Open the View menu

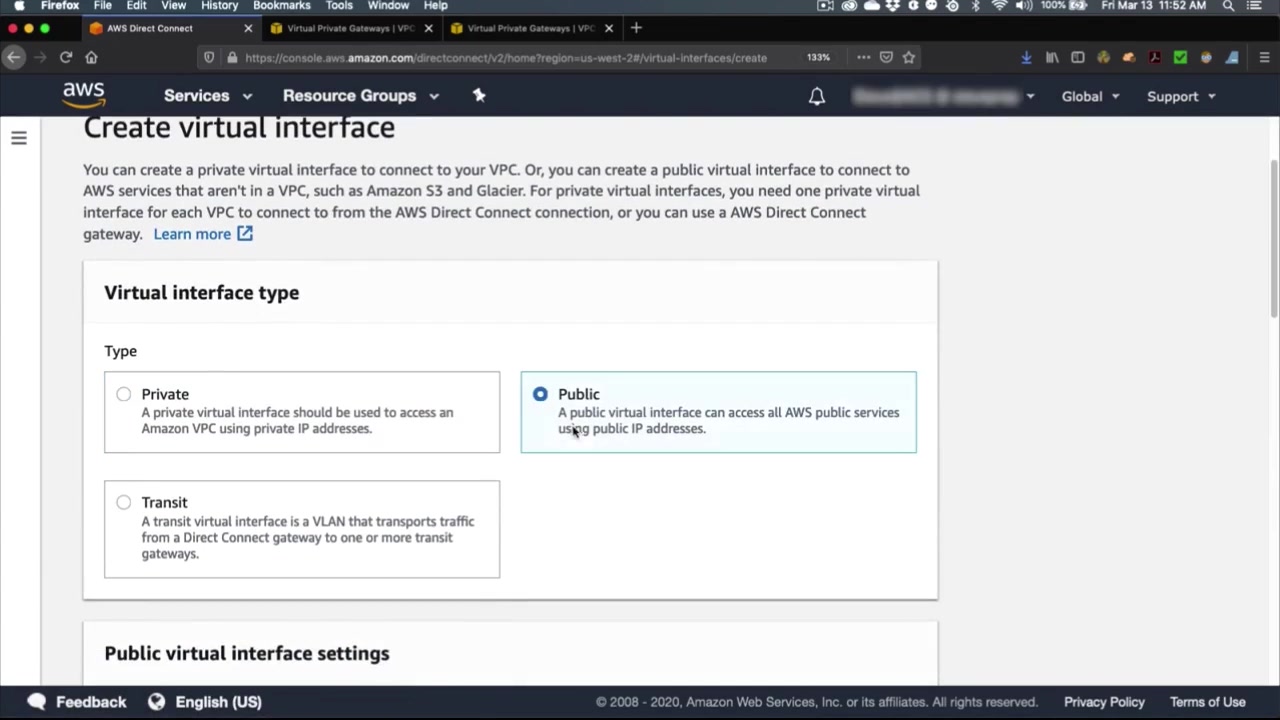point(174,6)
